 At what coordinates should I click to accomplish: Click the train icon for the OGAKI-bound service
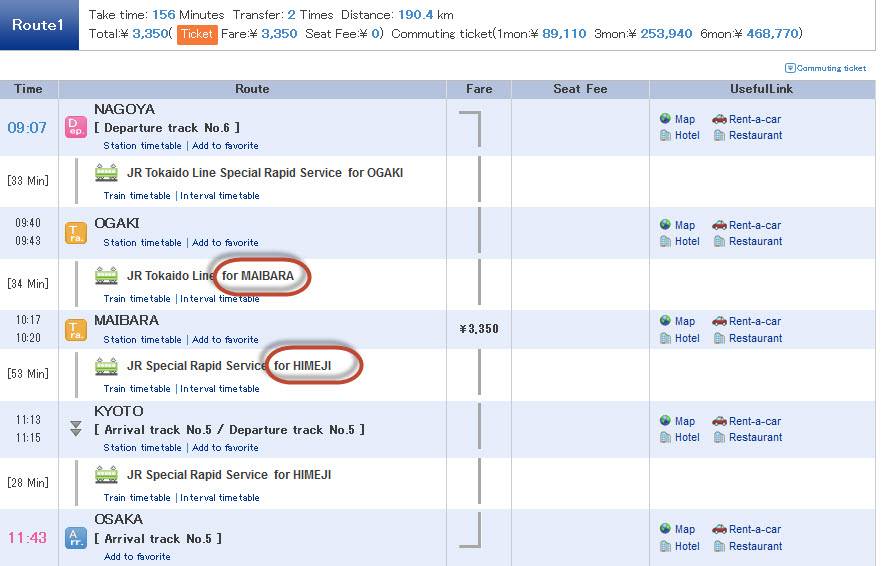106,172
